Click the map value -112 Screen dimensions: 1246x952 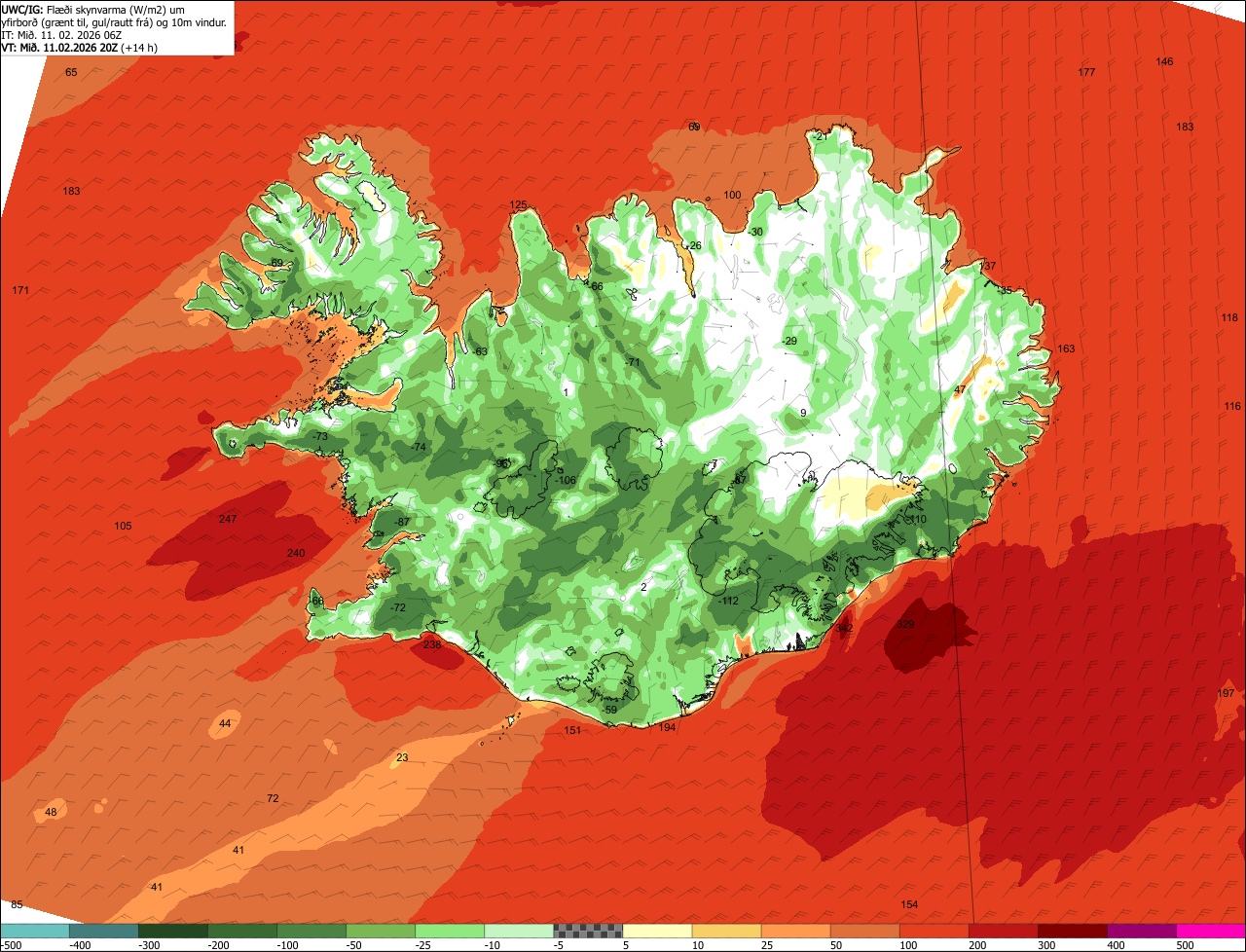729,601
